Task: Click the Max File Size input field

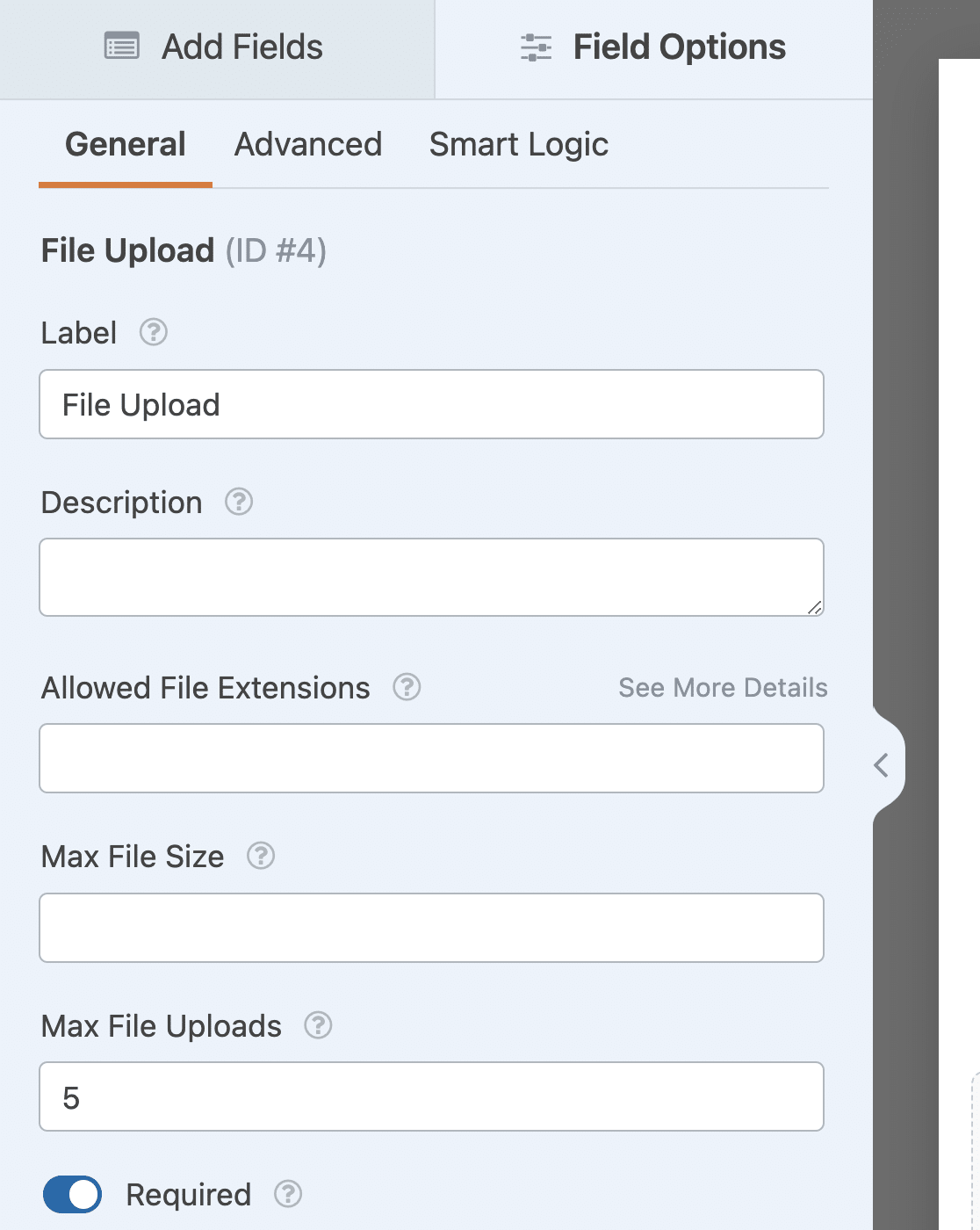Action: [x=431, y=927]
